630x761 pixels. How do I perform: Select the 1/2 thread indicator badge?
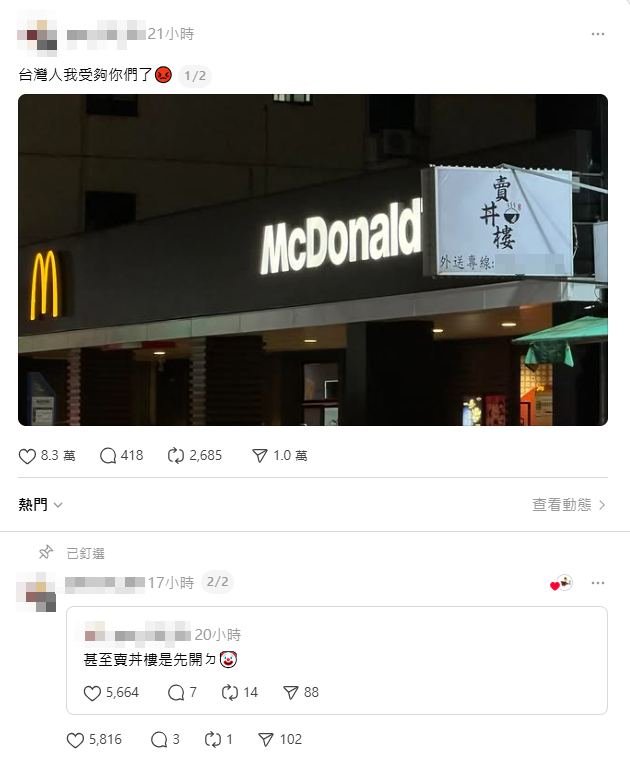(x=195, y=76)
